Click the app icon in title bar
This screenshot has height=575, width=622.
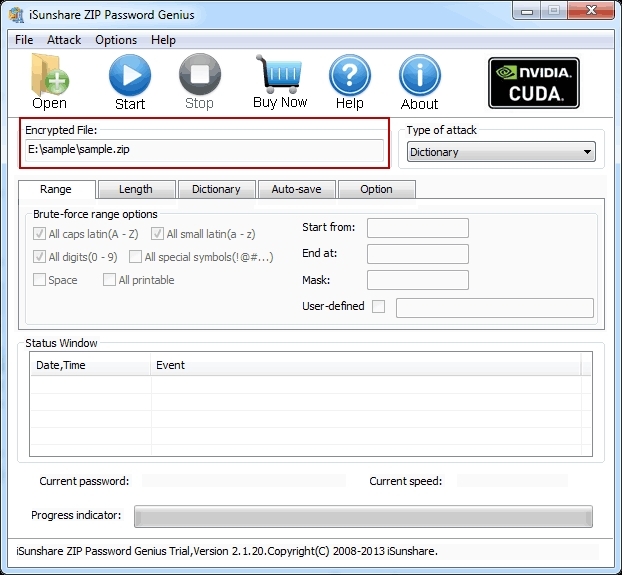point(16,14)
